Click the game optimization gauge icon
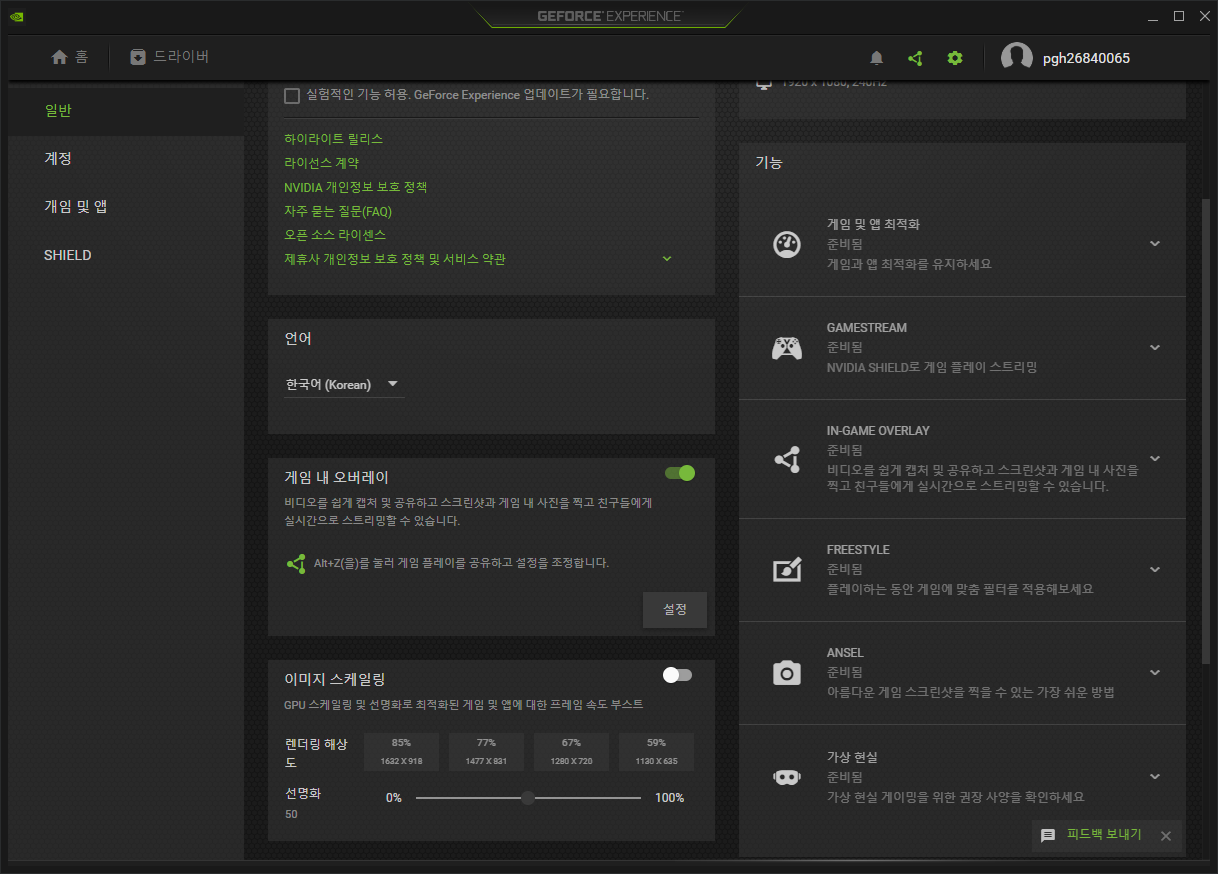This screenshot has height=874, width=1218. [x=787, y=244]
